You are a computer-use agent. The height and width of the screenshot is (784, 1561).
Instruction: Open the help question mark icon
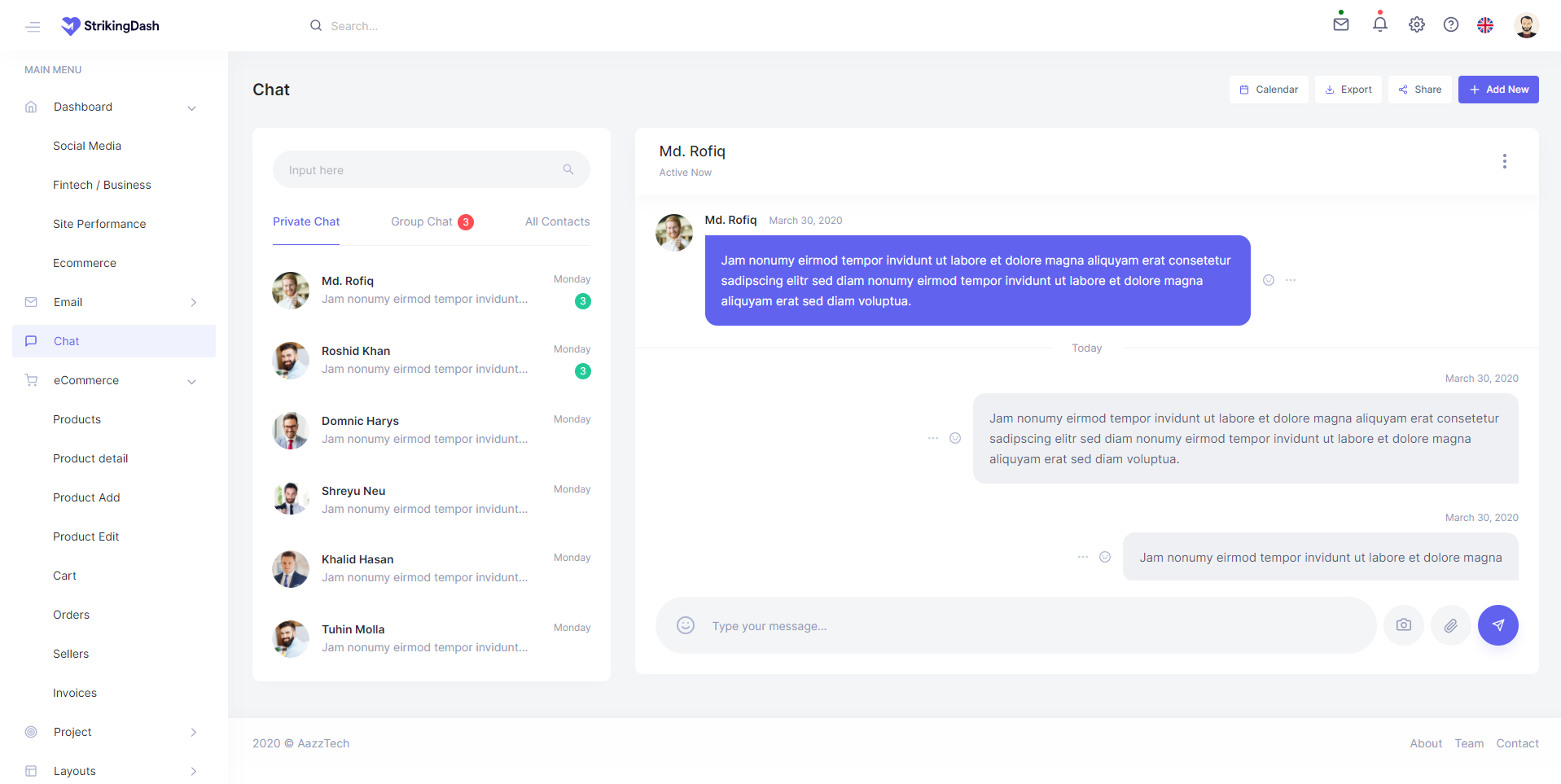[x=1451, y=24]
